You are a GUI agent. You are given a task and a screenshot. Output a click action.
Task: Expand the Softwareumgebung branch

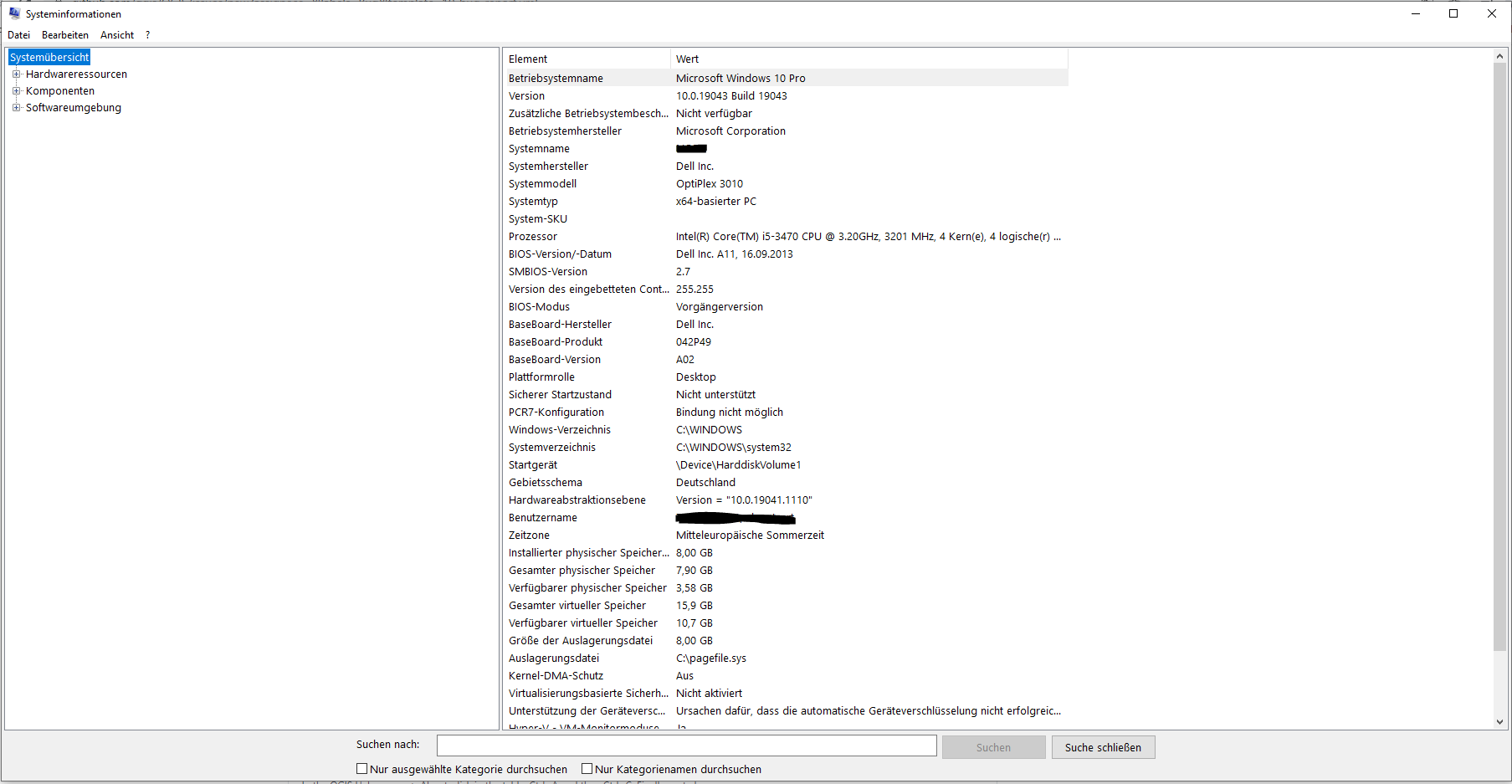[16, 107]
